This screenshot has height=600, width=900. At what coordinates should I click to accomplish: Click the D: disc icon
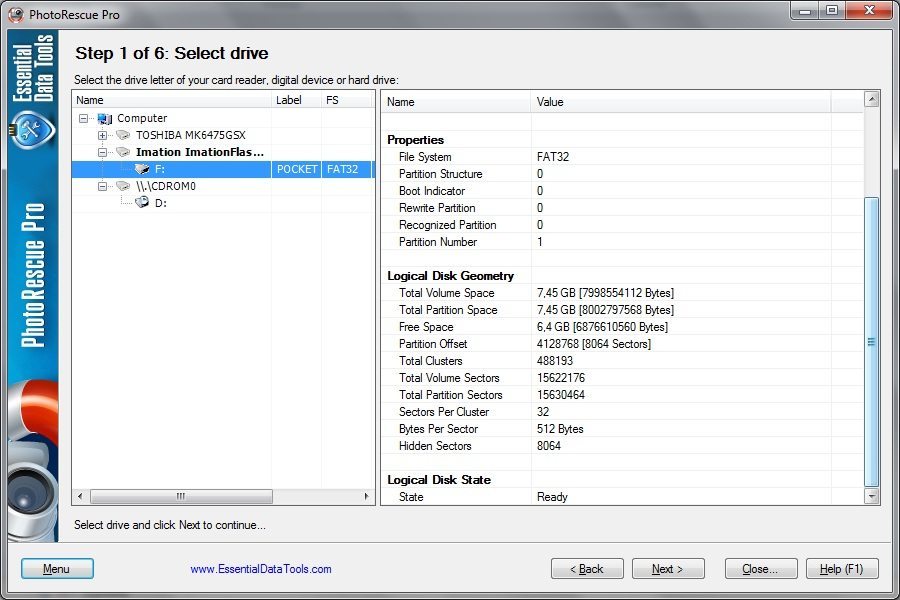[x=142, y=203]
